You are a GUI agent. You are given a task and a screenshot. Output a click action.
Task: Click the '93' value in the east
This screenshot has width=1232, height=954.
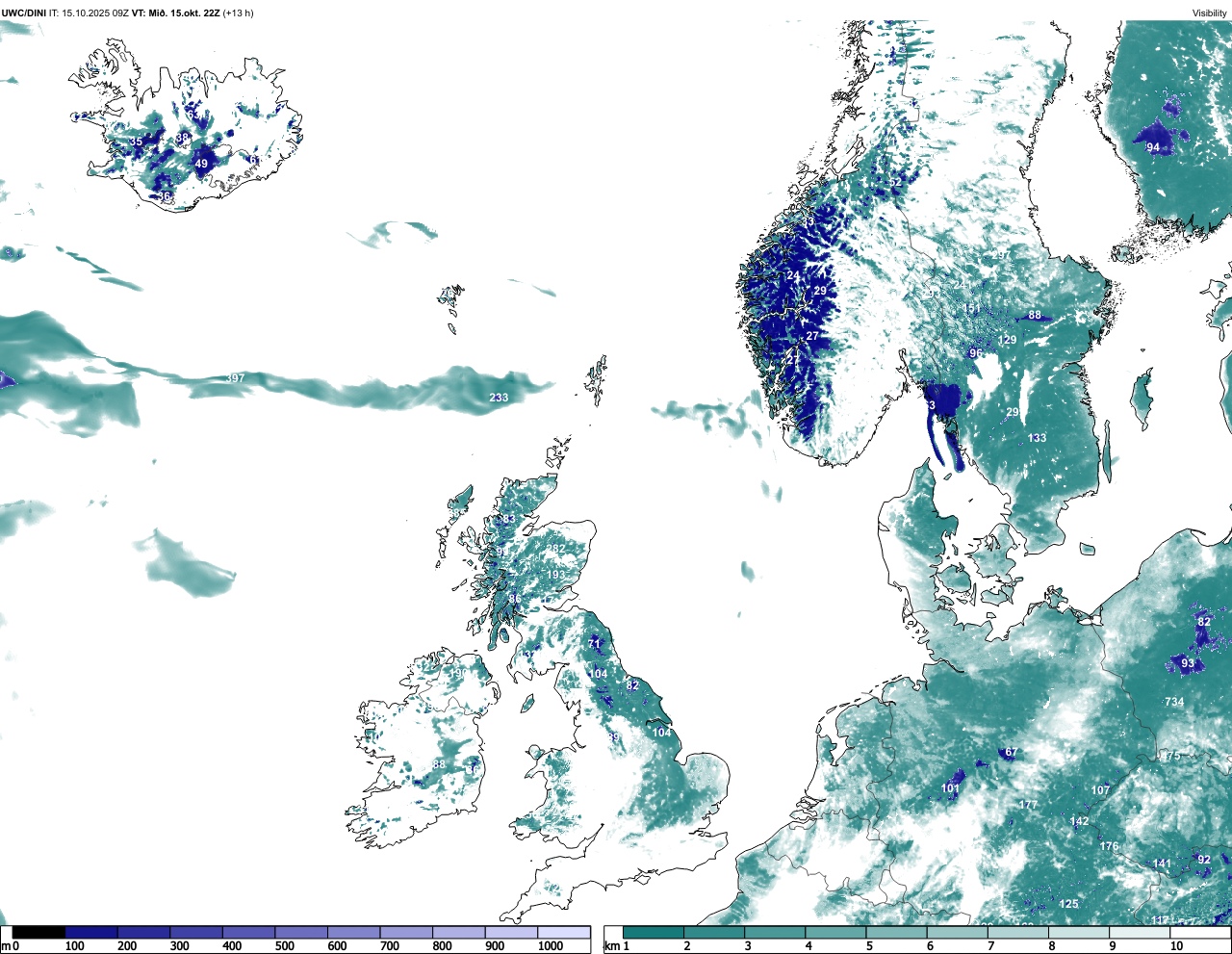[x=1188, y=663]
